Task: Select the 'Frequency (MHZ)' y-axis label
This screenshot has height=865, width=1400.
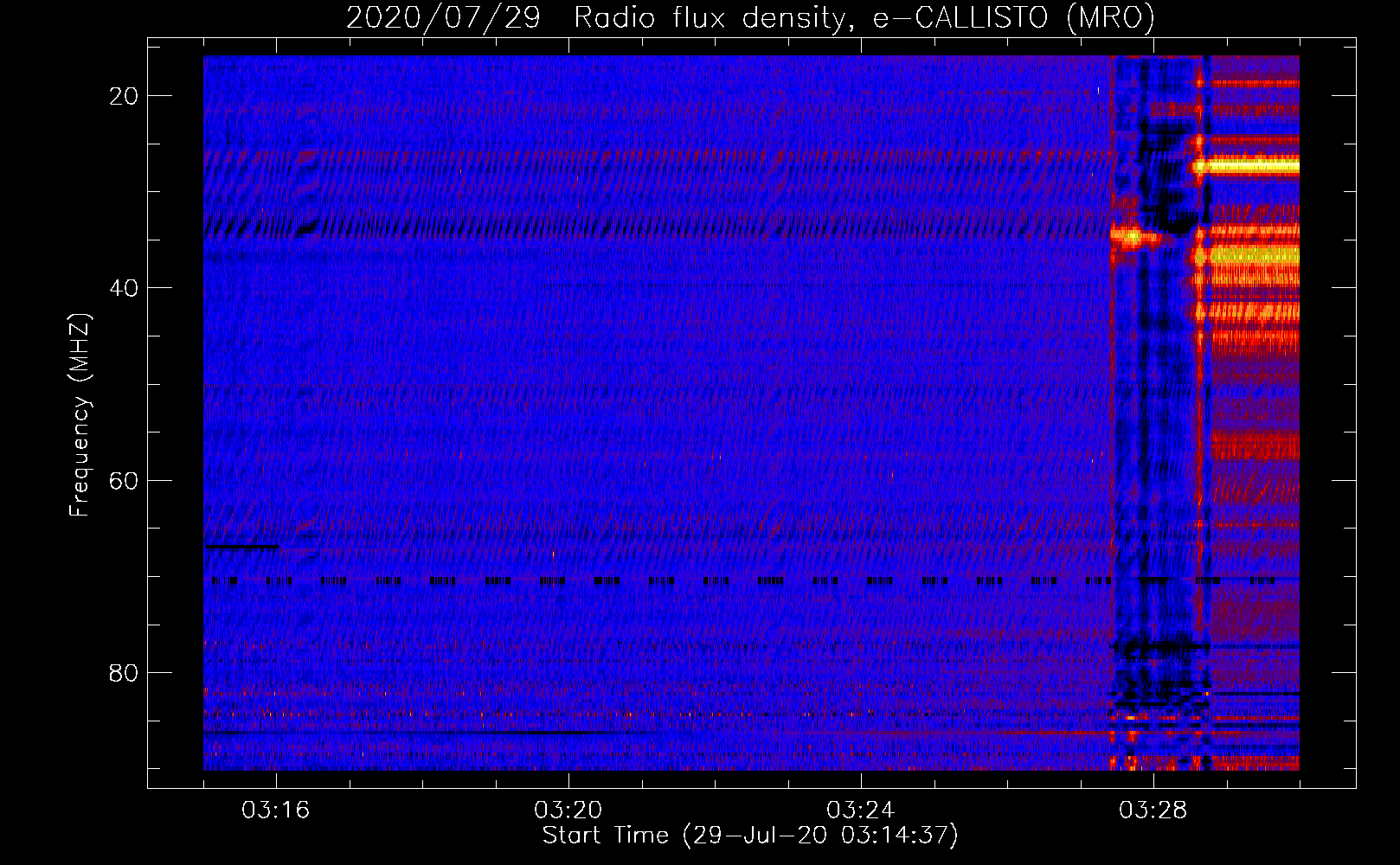Action: [x=80, y=415]
